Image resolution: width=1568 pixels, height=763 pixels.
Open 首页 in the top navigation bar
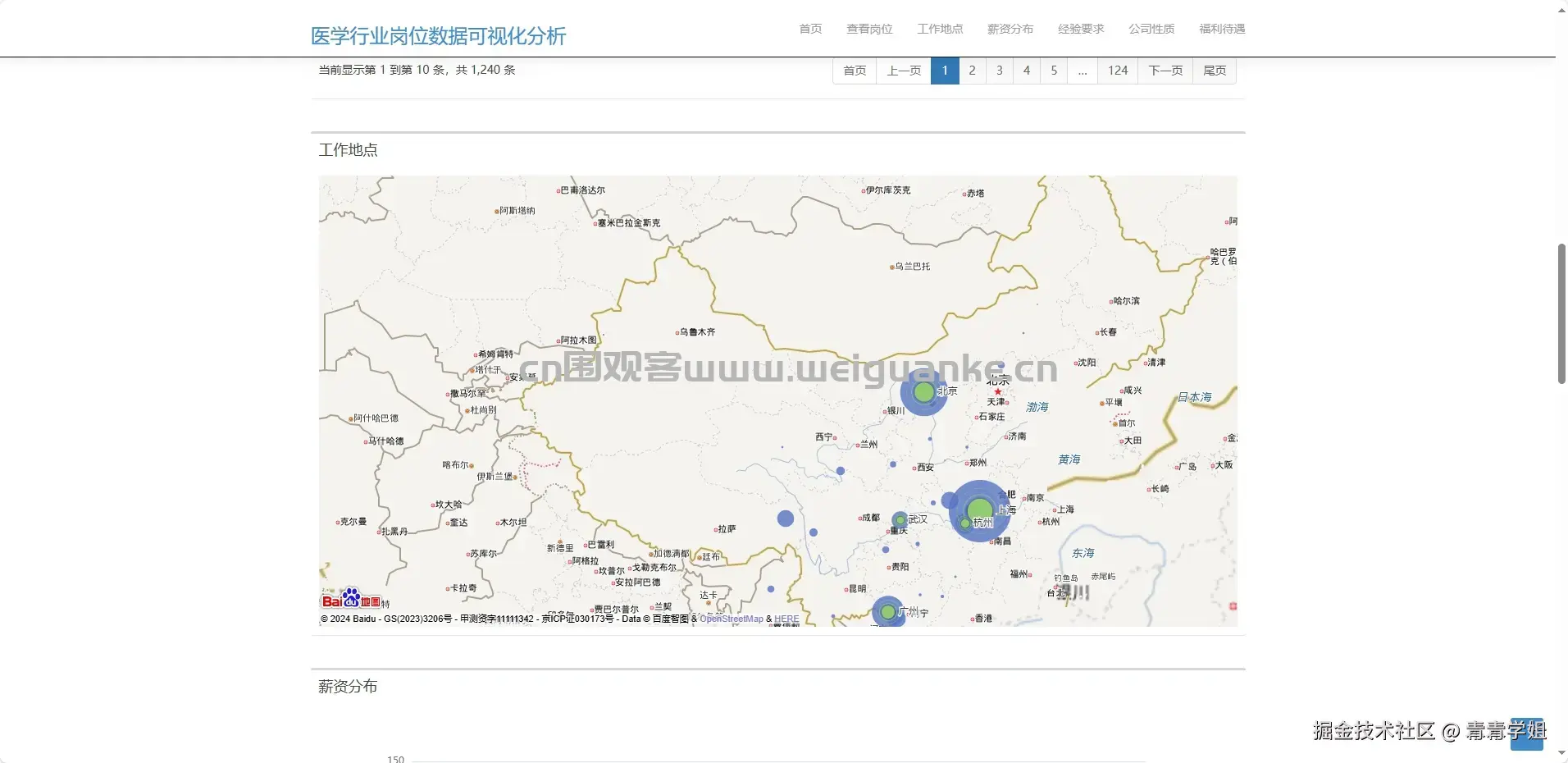point(810,29)
